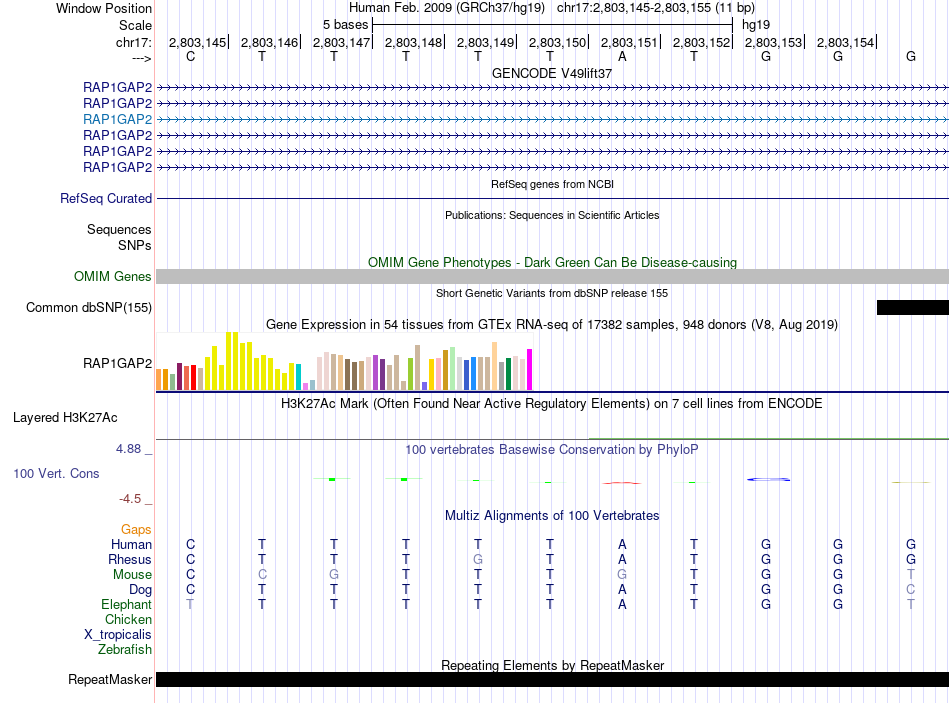Click the '5 bases' scale bar text
The height and width of the screenshot is (703, 950).
coord(345,25)
